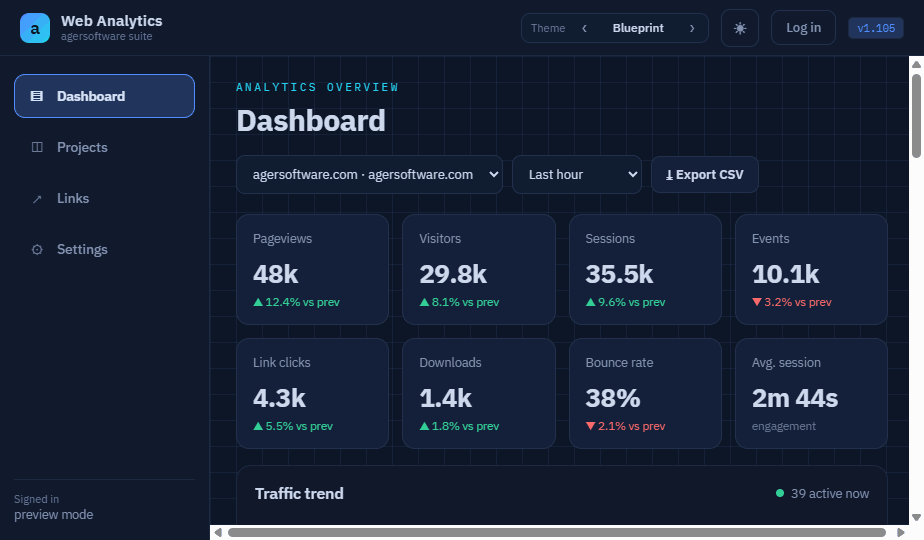Click the v1.105 version badge
The height and width of the screenshot is (540, 924).
click(876, 28)
